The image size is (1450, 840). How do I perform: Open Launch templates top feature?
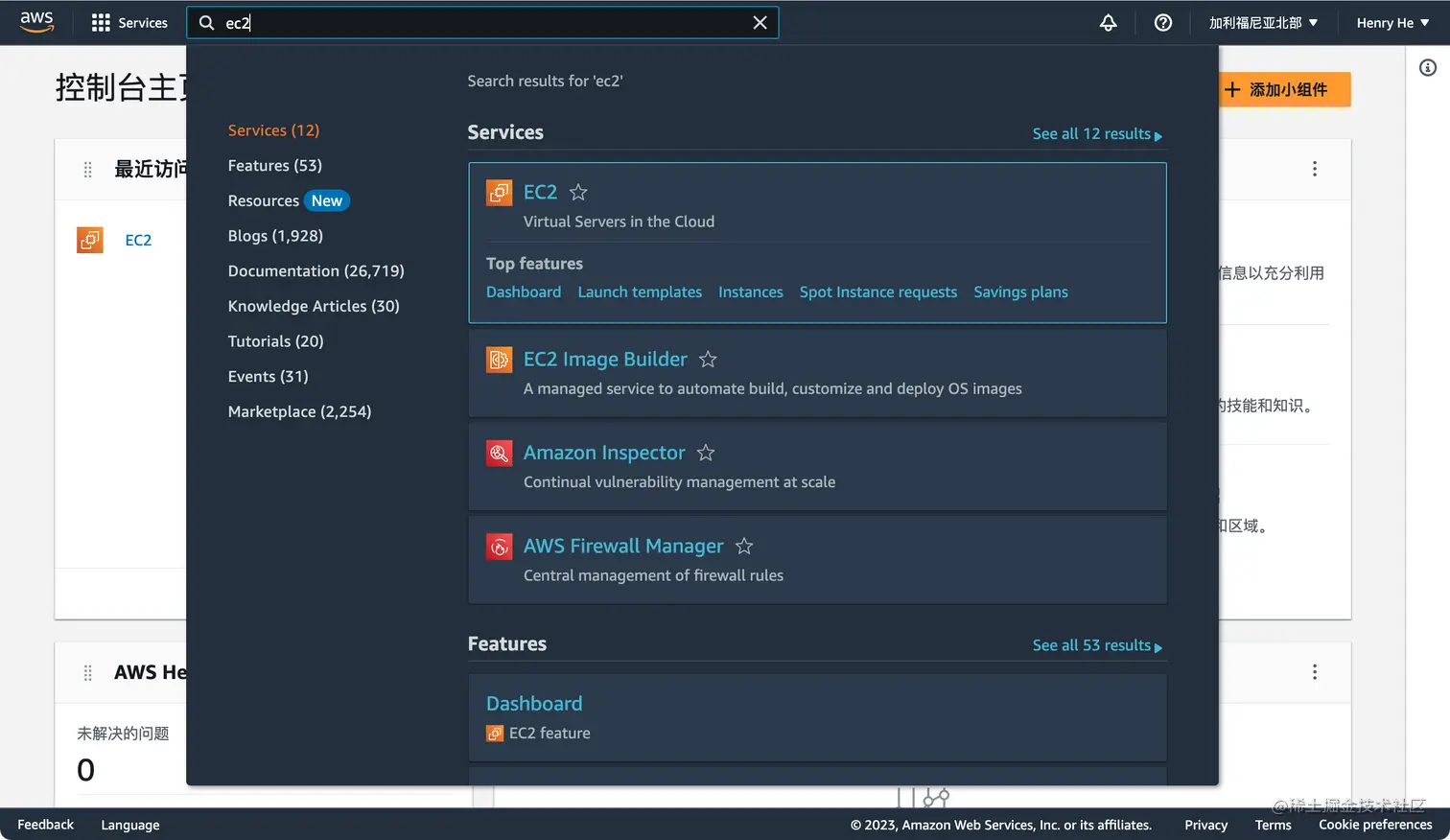(640, 292)
